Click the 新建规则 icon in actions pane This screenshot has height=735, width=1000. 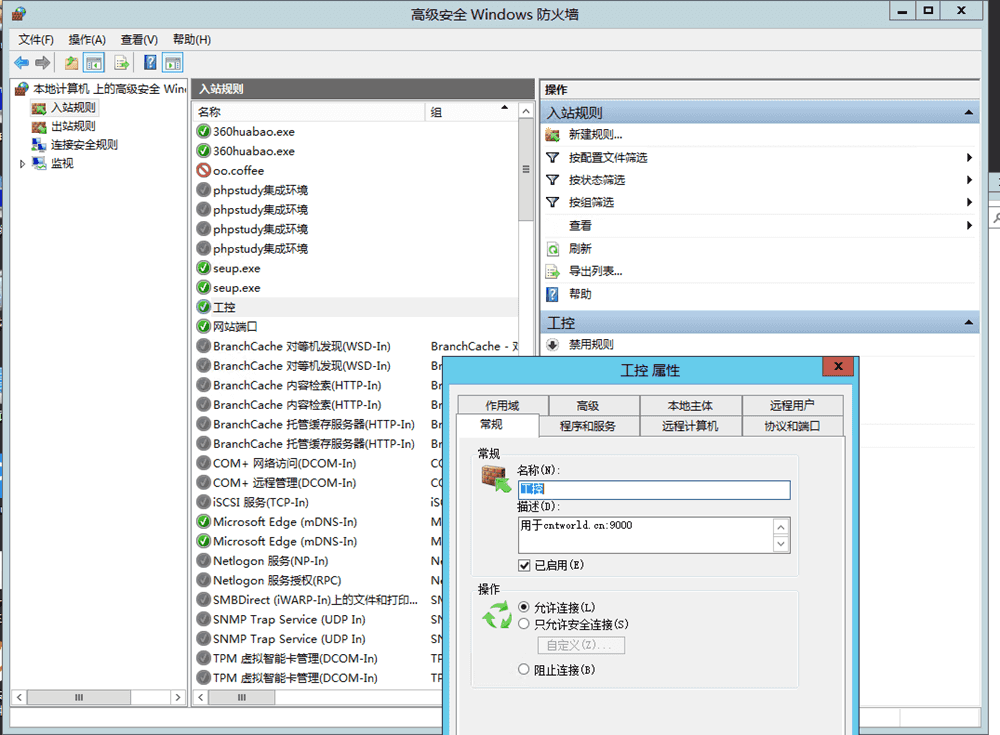point(552,135)
